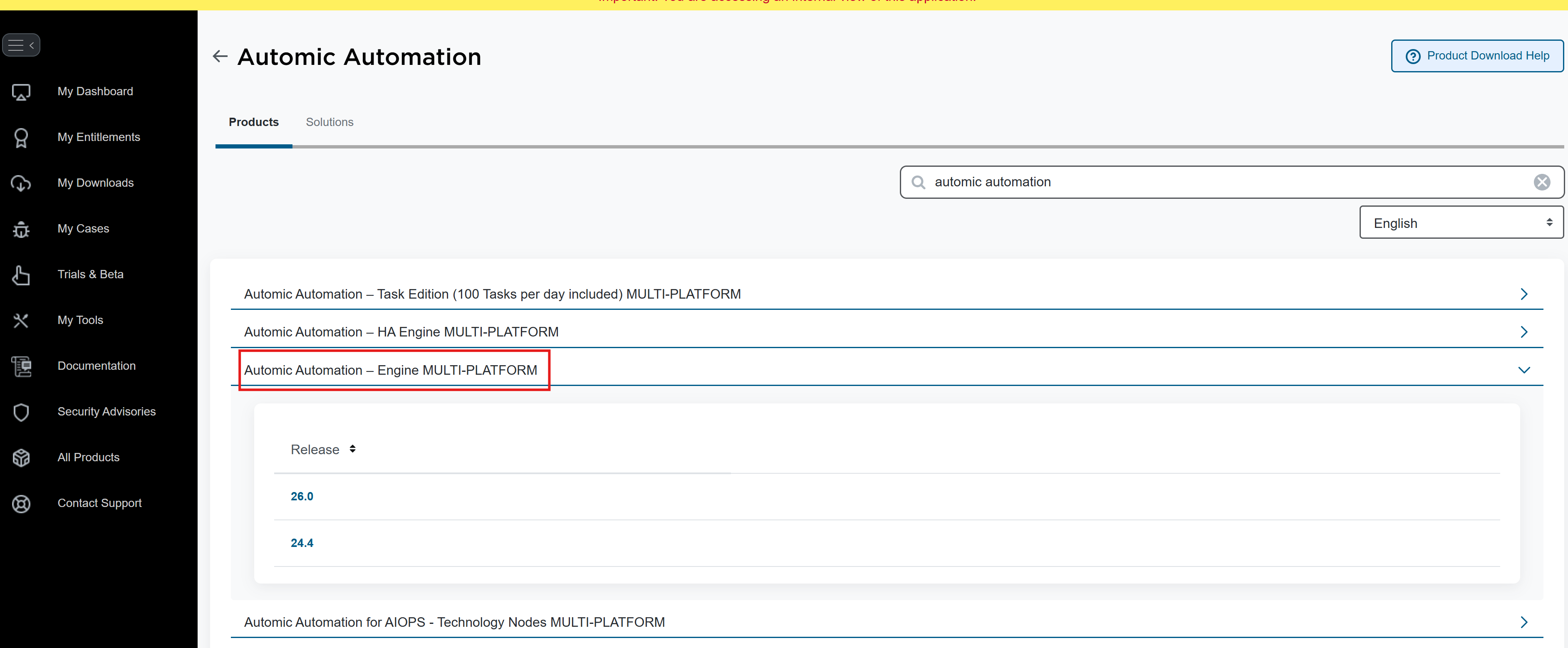
Task: Switch to the Products tab
Action: 254,122
